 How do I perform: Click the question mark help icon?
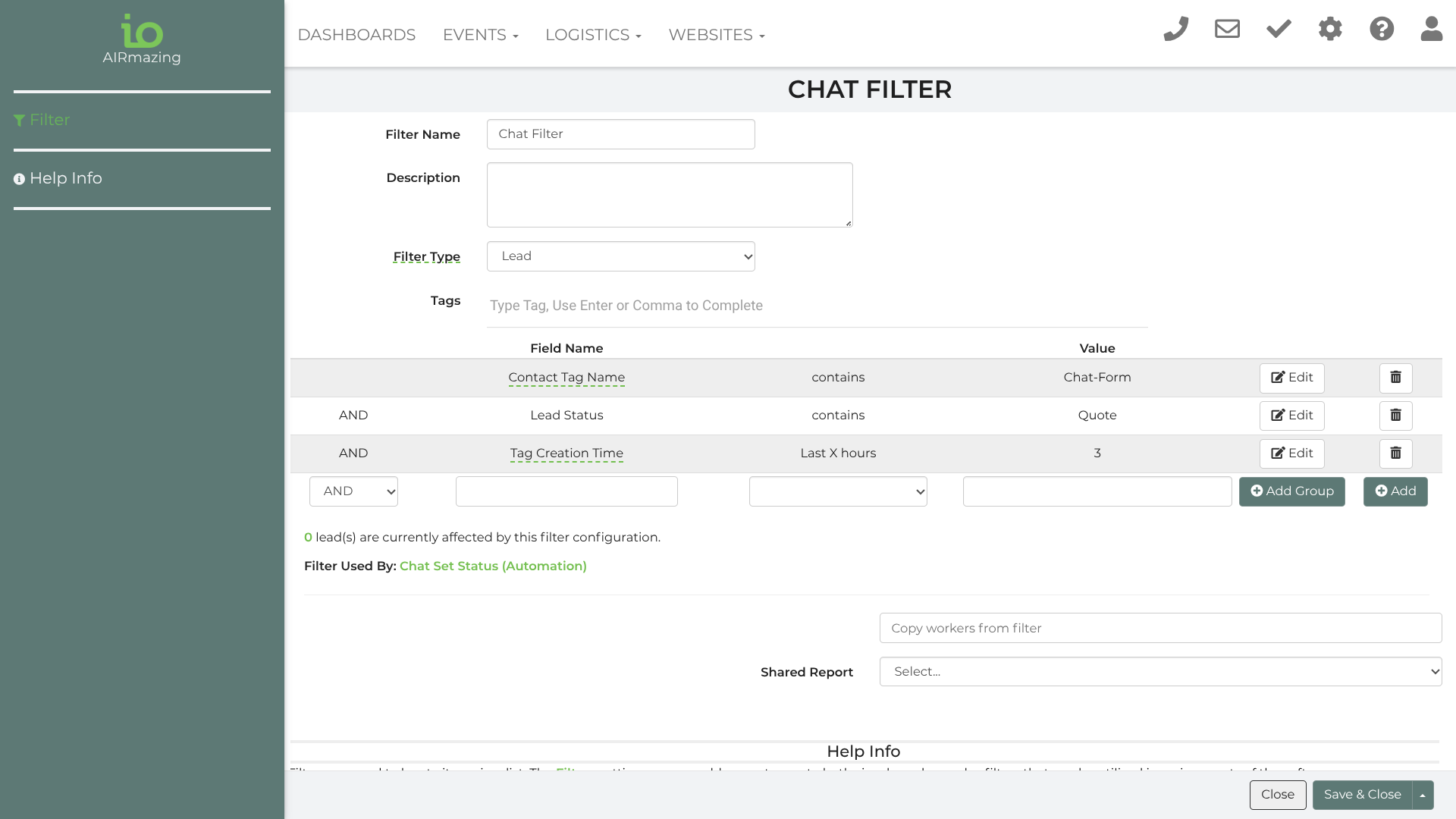pyautogui.click(x=1382, y=30)
